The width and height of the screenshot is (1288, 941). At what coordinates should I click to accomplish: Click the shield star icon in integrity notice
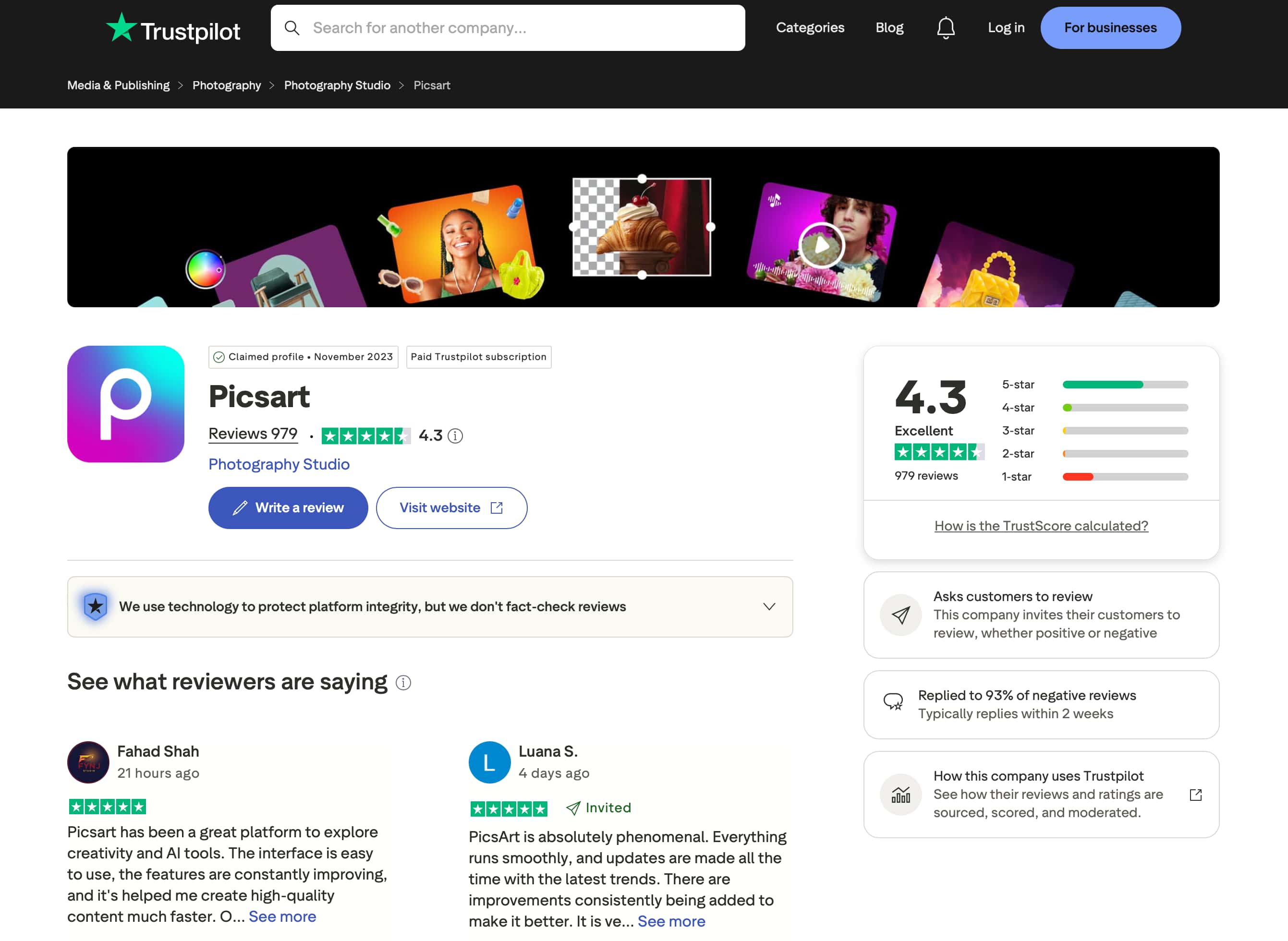[95, 607]
